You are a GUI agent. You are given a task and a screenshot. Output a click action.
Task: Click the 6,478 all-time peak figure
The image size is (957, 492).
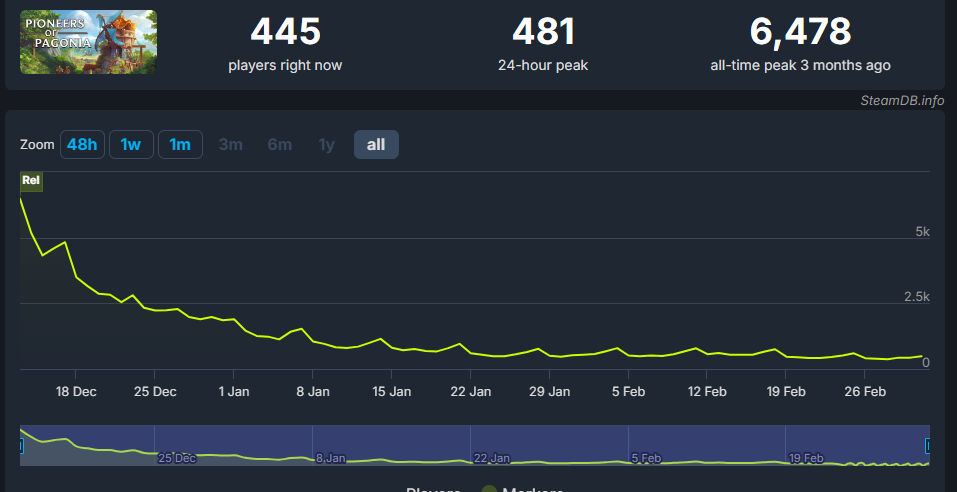pyautogui.click(x=800, y=32)
